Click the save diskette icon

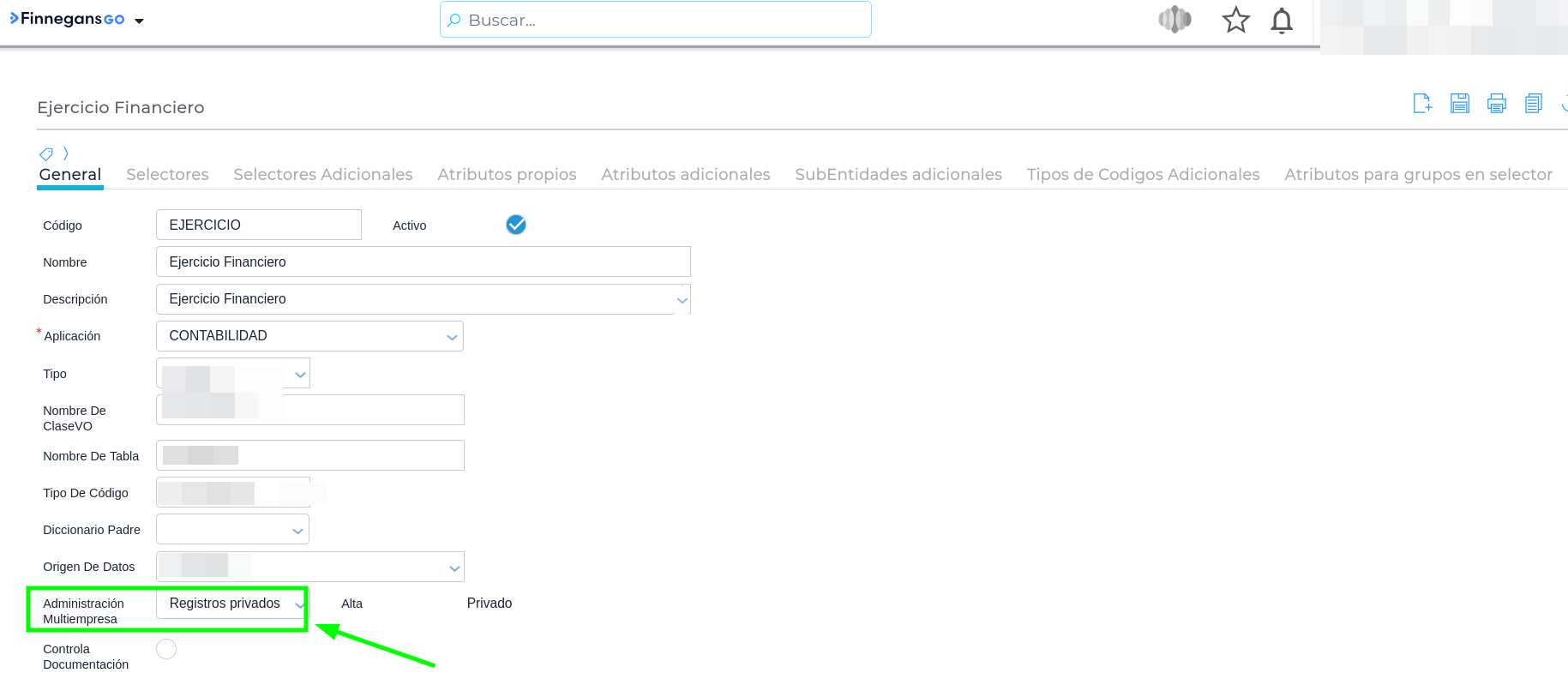point(1460,104)
